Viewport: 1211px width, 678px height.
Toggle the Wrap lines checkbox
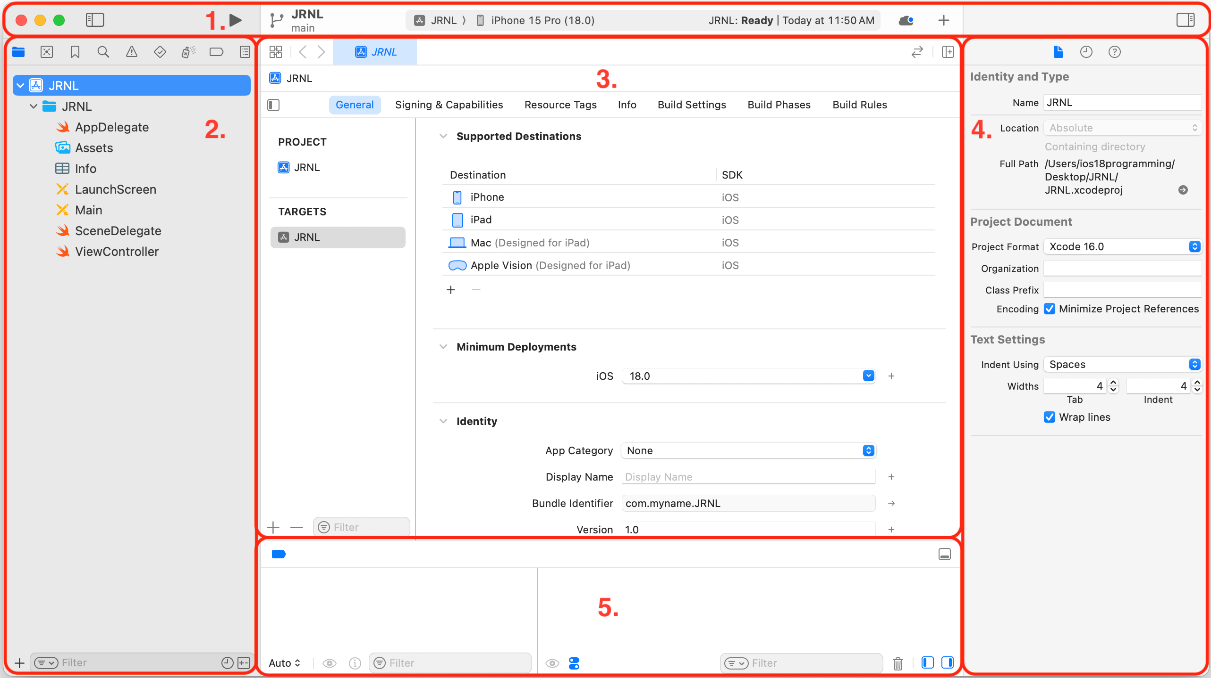tap(1050, 417)
